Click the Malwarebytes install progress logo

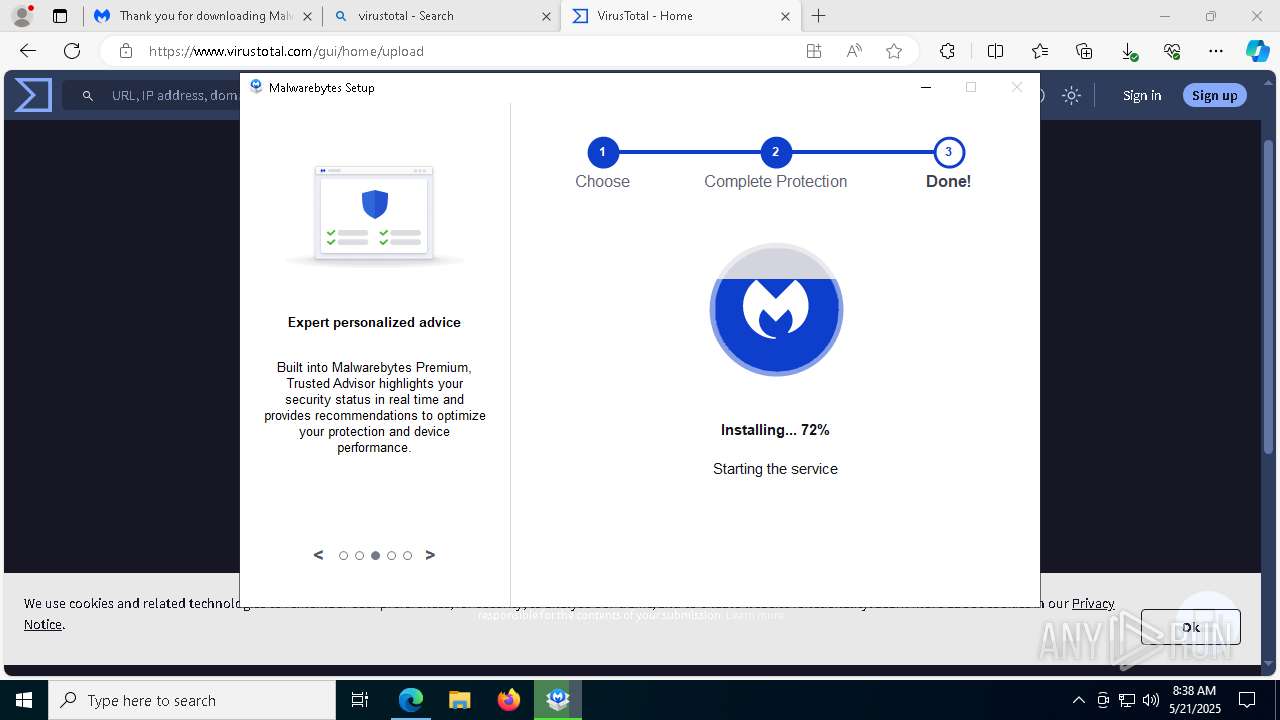pos(776,309)
